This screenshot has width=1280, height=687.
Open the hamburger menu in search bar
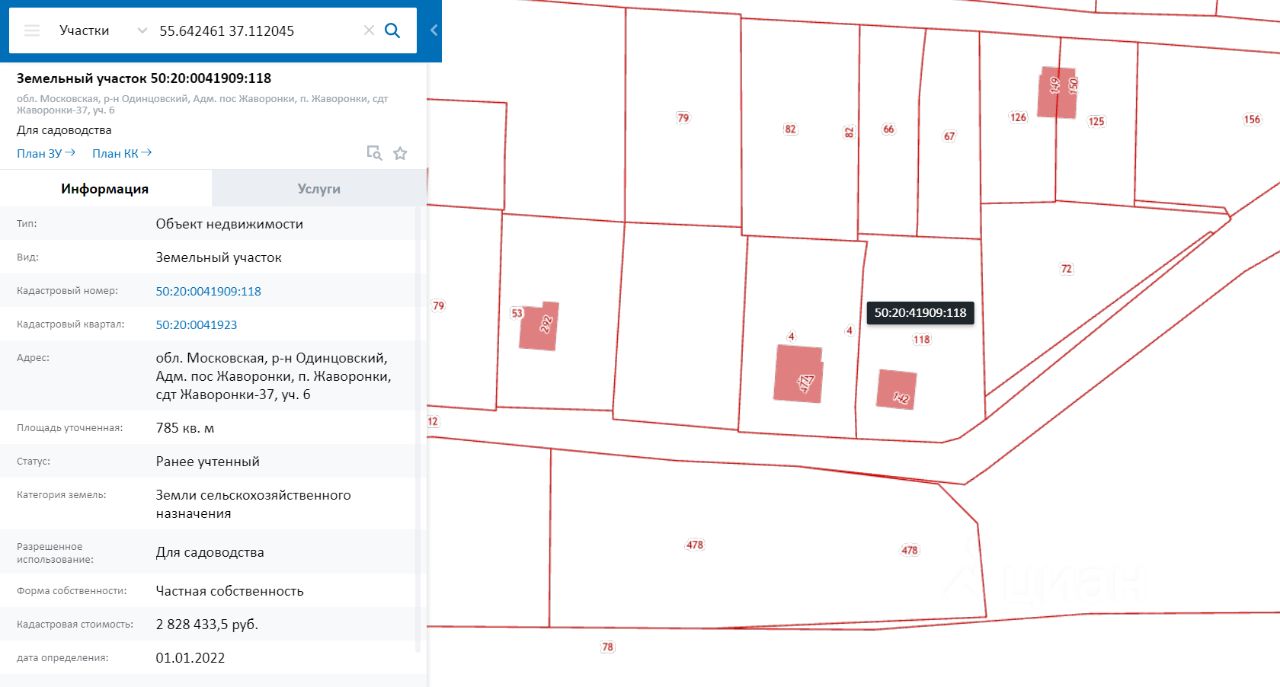[x=32, y=30]
